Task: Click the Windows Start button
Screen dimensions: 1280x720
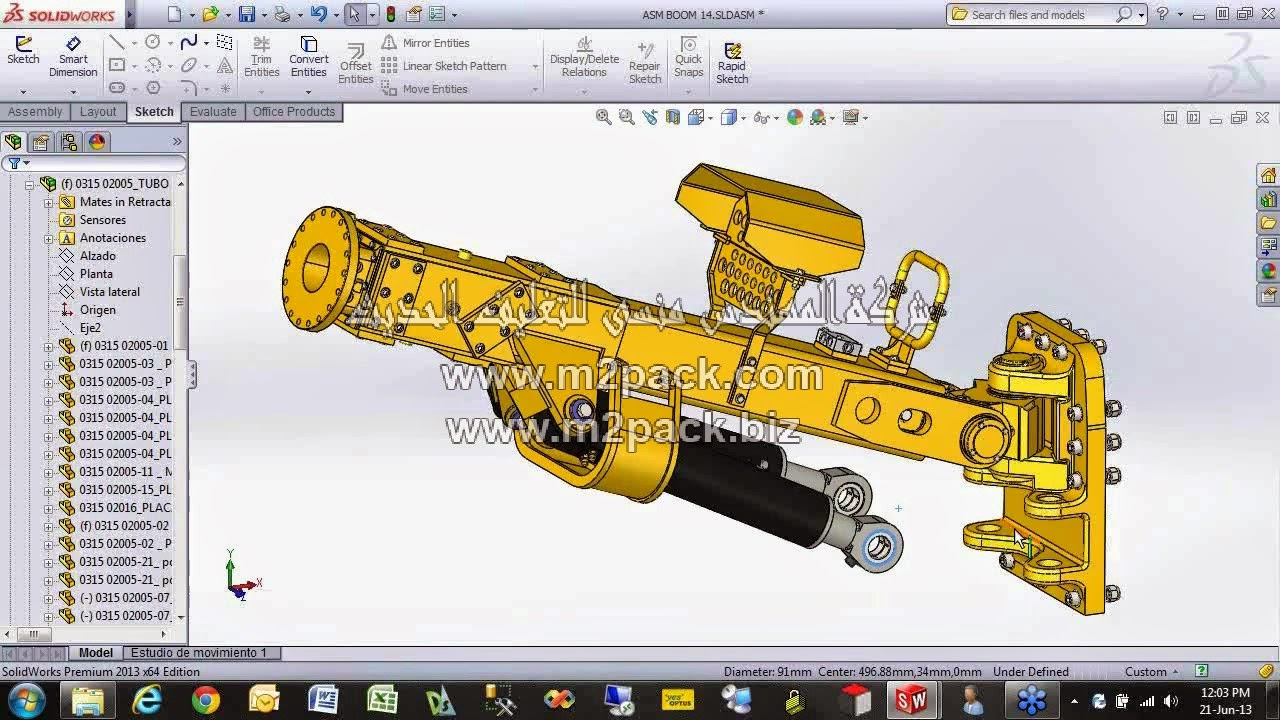Action: pyautogui.click(x=27, y=700)
